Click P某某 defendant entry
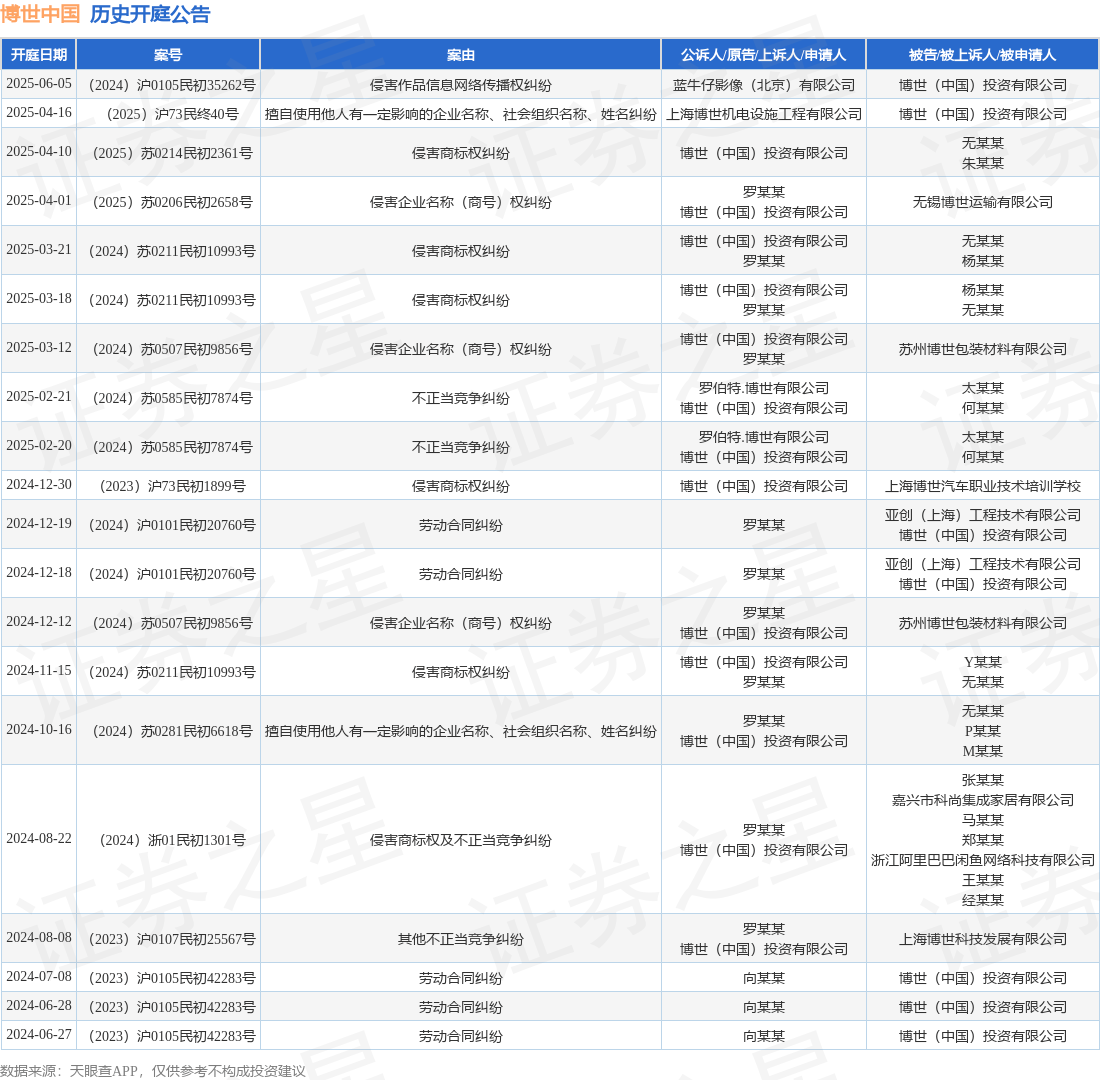 (982, 731)
